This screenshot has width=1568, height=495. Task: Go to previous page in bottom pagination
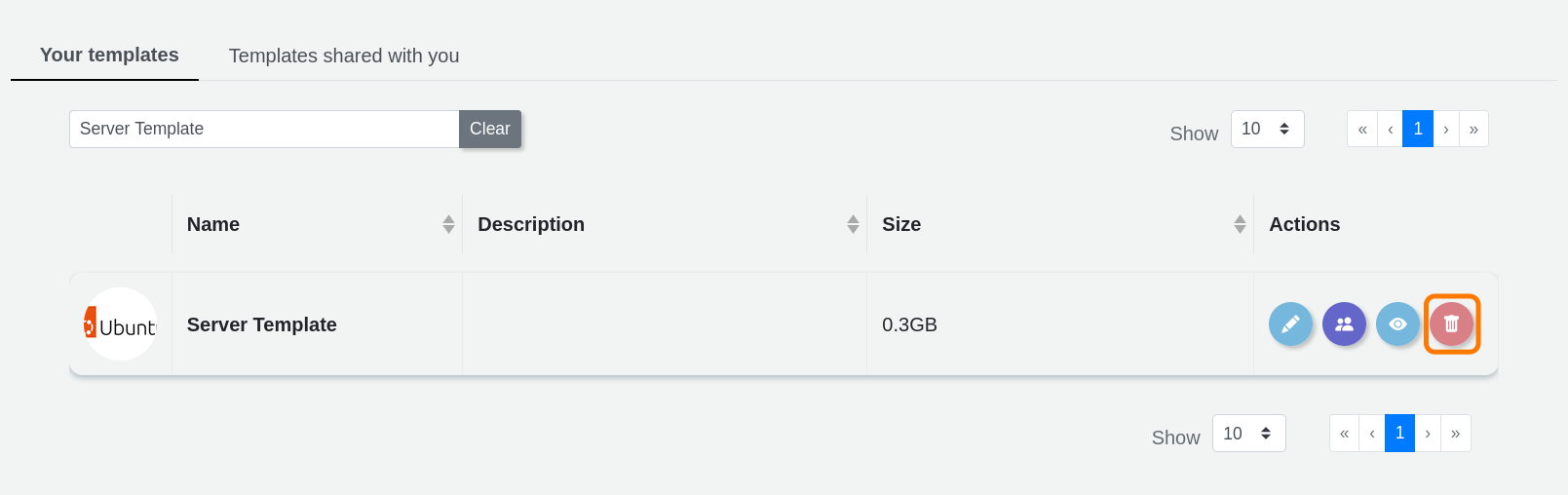(1372, 434)
